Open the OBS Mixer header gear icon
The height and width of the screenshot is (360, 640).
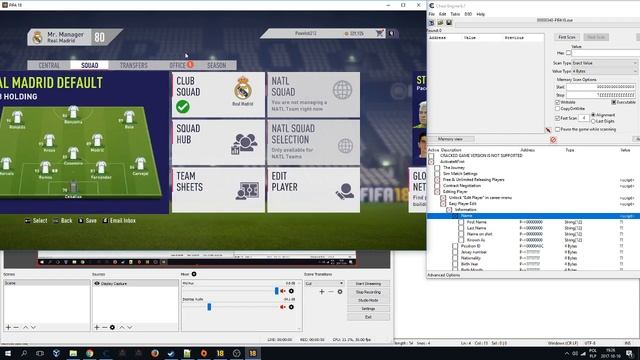[194, 274]
